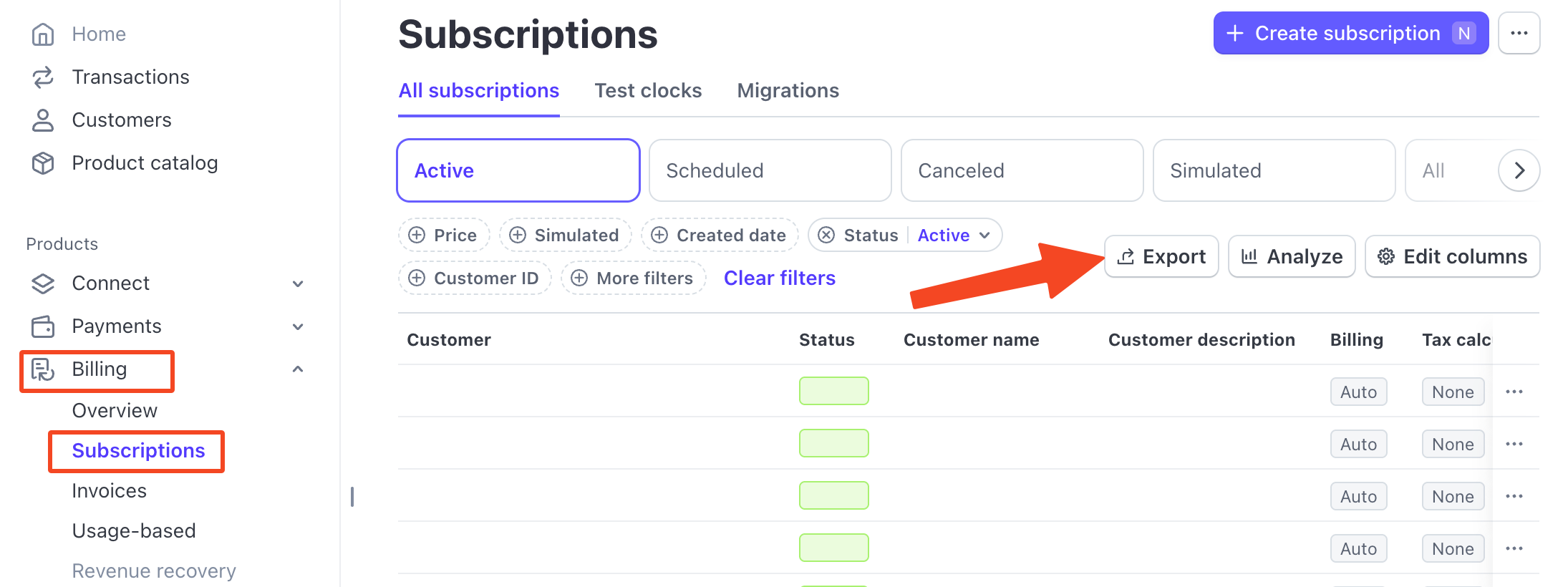This screenshot has height=587, width=1568.
Task: Open the Status Active dropdown
Action: coord(954,236)
